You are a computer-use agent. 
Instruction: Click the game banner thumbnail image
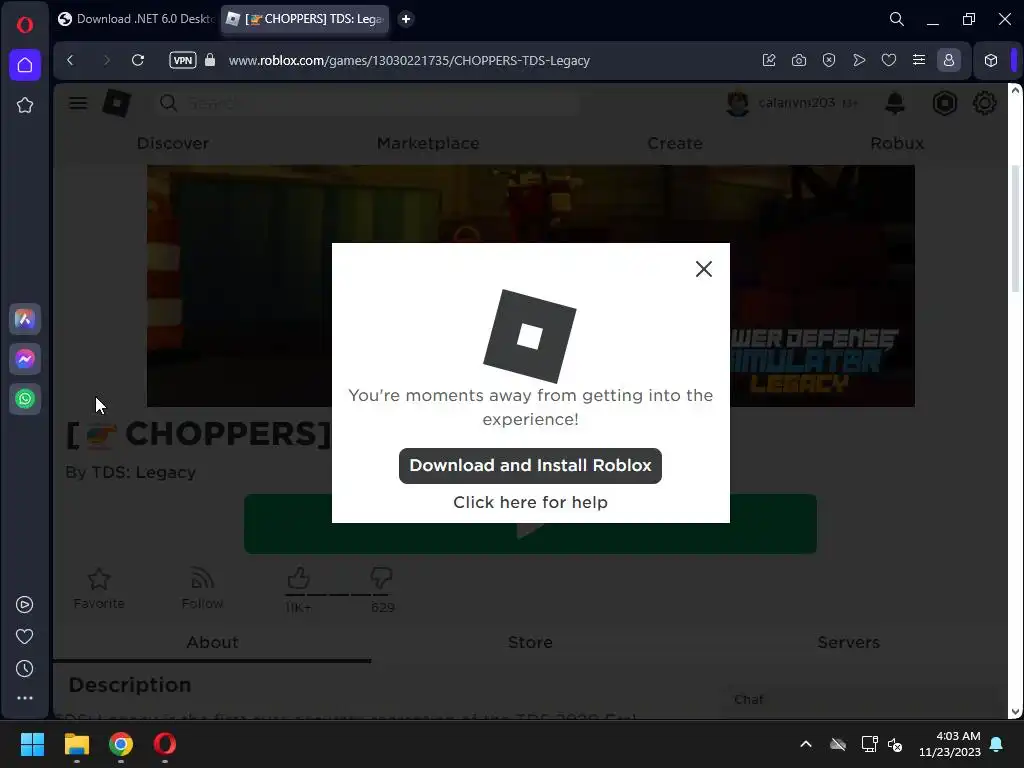click(530, 285)
